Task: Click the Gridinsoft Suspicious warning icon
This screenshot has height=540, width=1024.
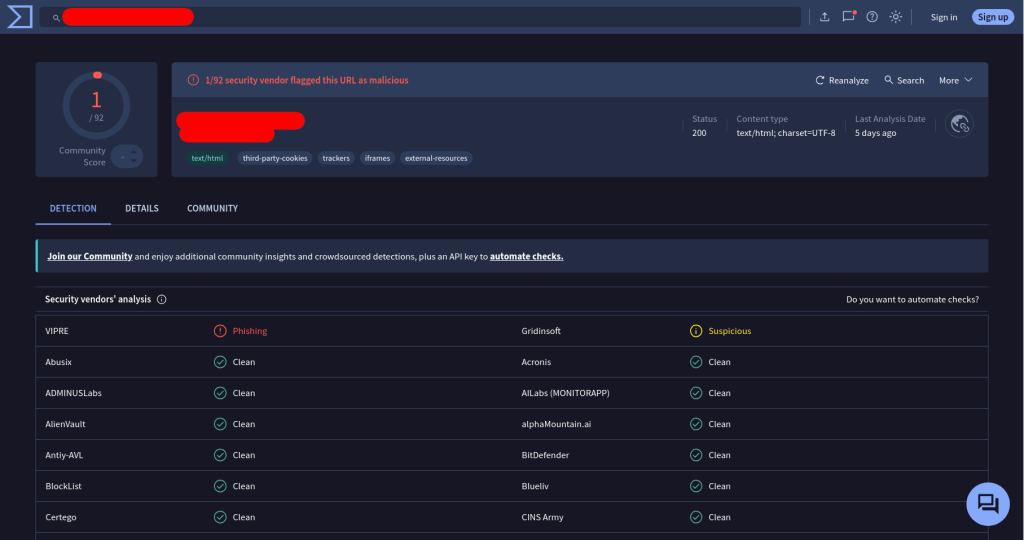Action: coord(696,331)
